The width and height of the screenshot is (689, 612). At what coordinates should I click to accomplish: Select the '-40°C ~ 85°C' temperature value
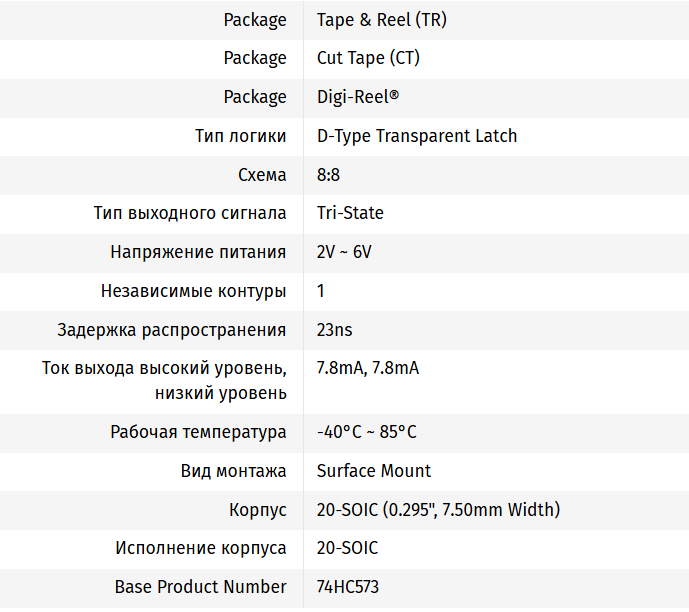(x=366, y=432)
